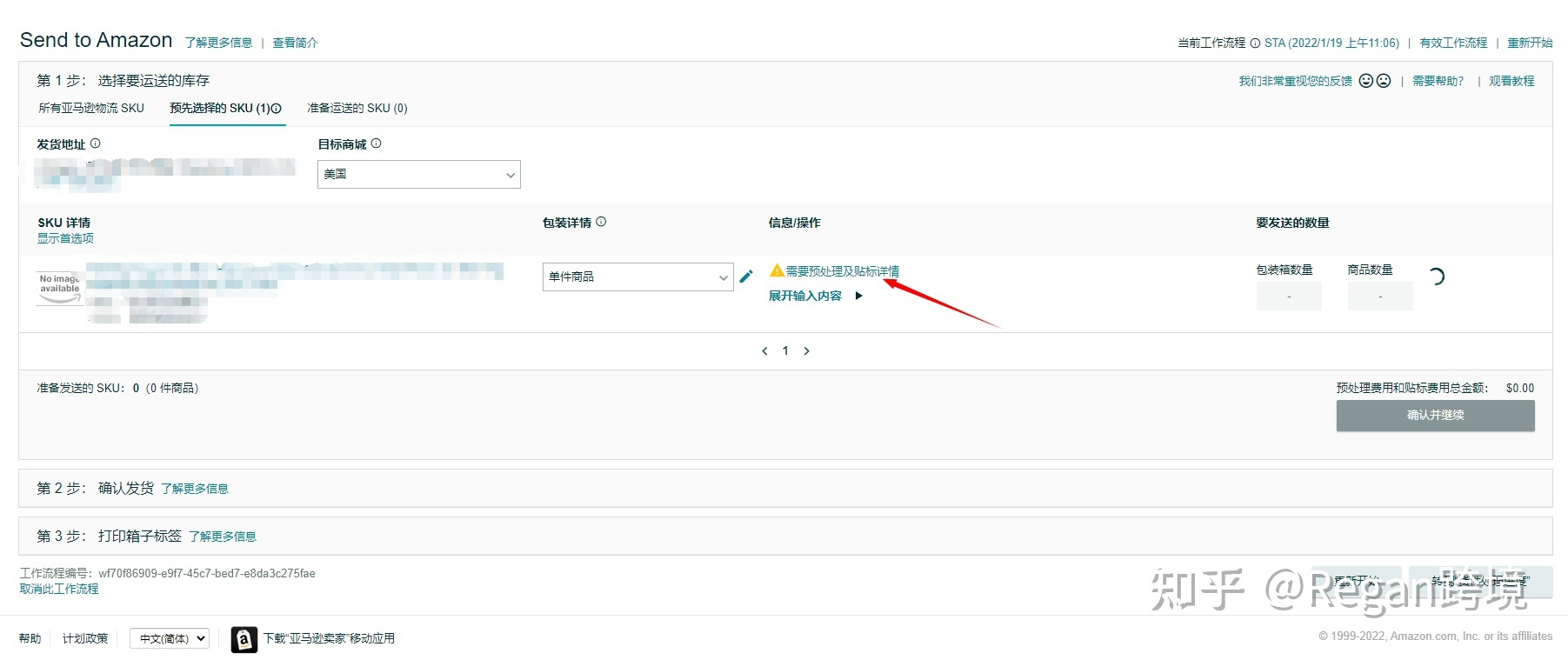The height and width of the screenshot is (660, 1568).
Task: Open the 查看简介 link
Action: (x=295, y=43)
